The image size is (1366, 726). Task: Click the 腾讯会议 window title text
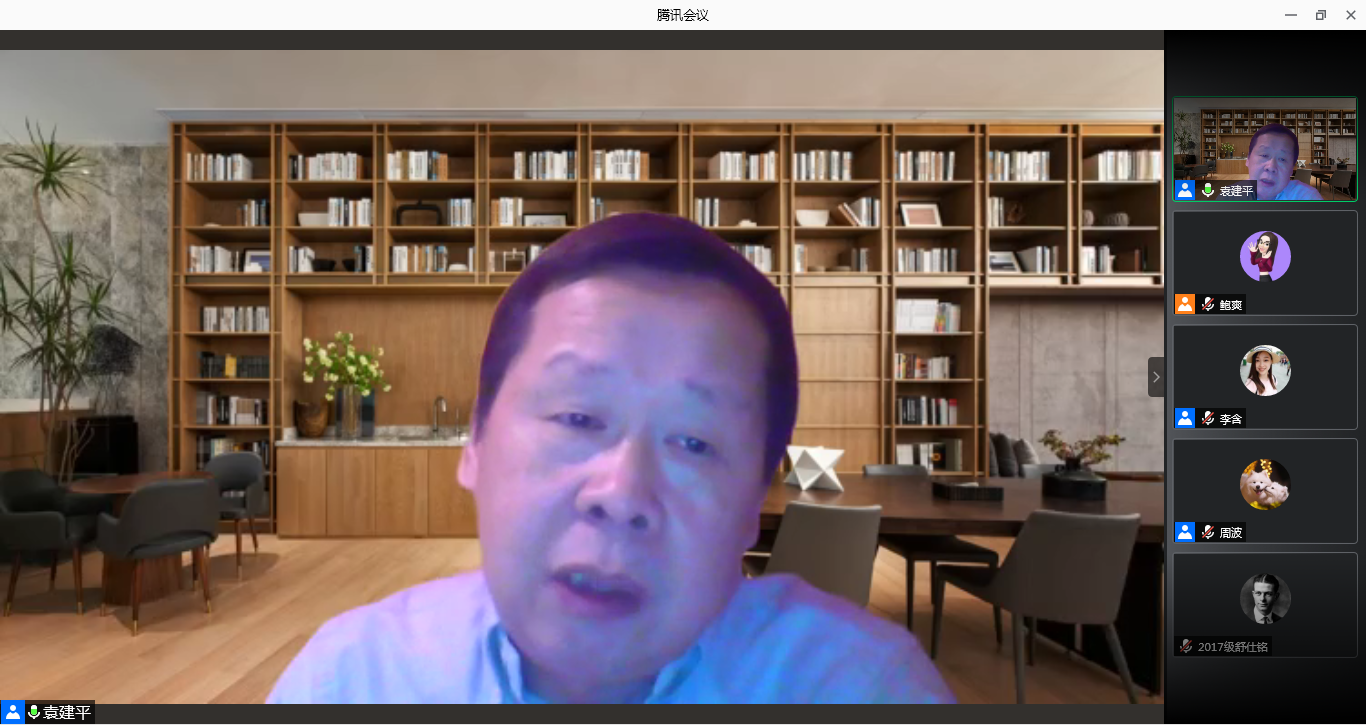683,15
